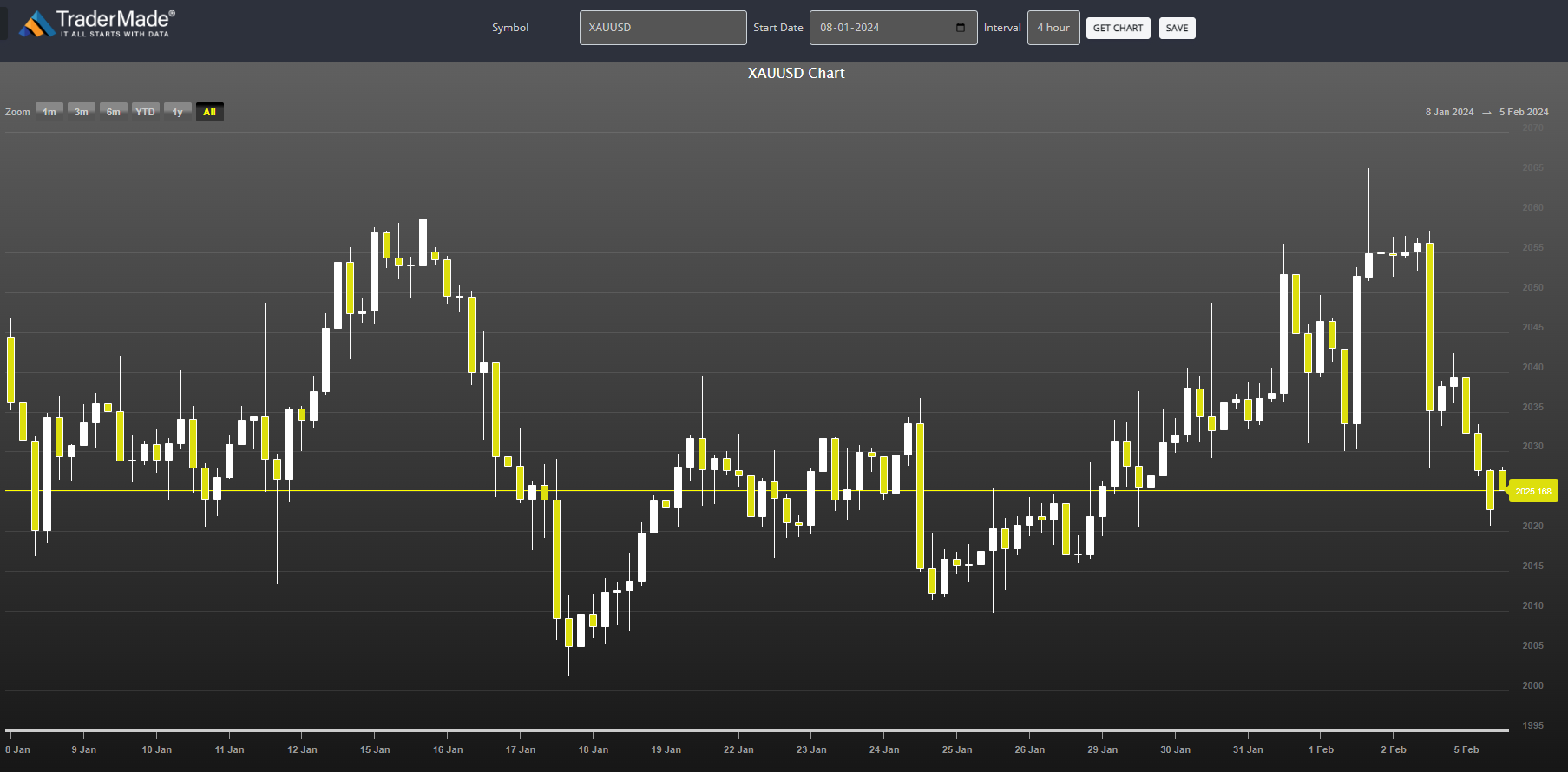Select the 3m zoom range

point(82,112)
